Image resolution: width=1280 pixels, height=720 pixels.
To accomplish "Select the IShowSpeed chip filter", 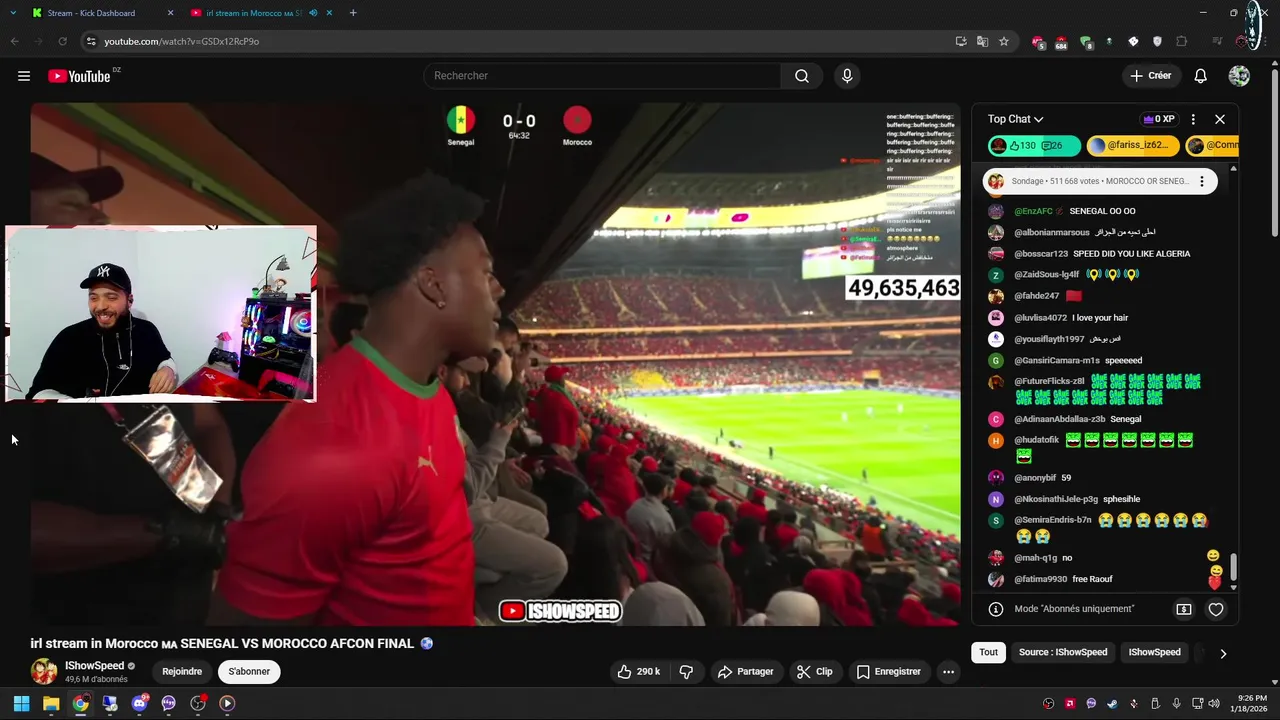I will [x=1154, y=653].
